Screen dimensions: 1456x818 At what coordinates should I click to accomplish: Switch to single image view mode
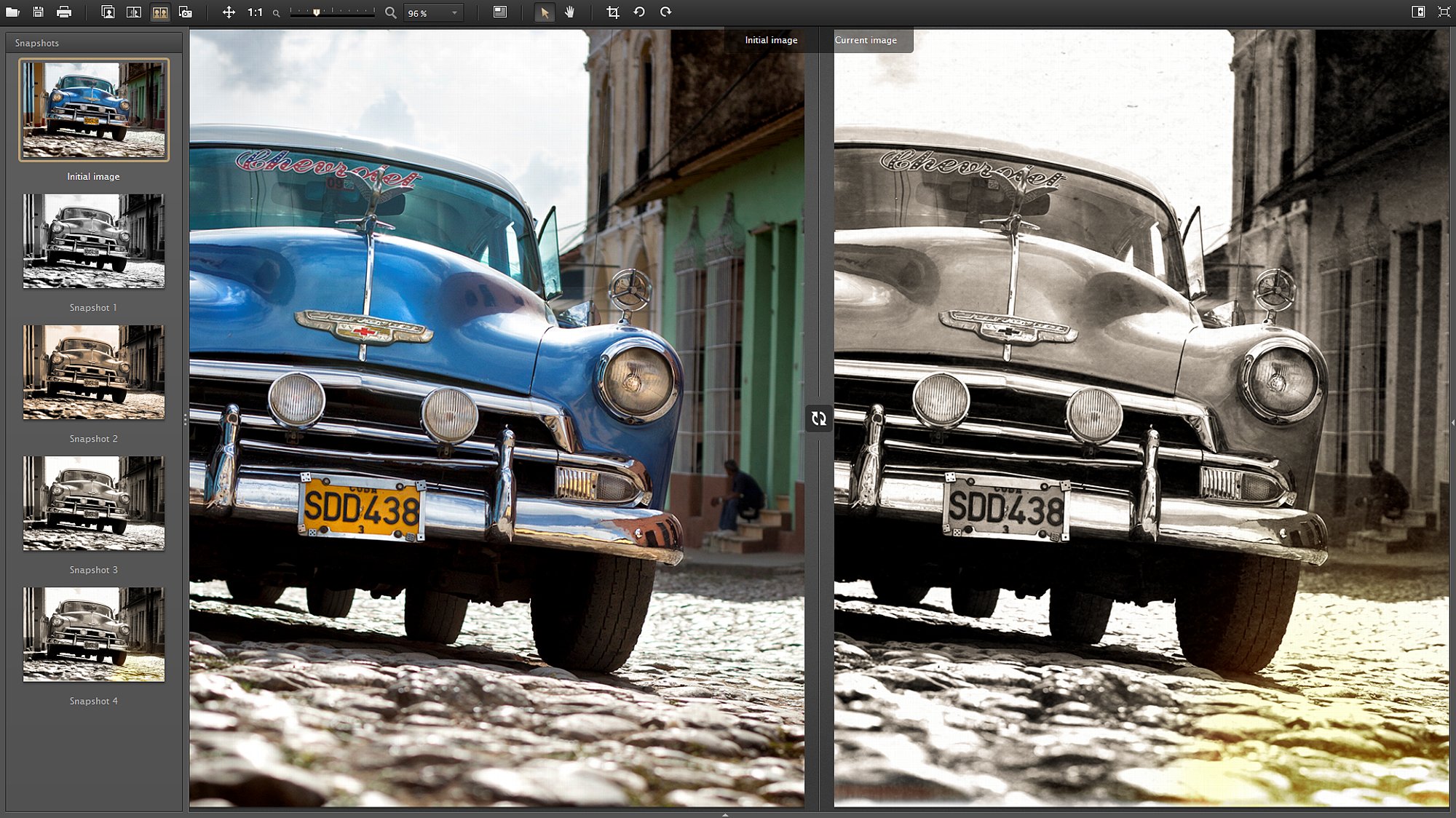[108, 12]
